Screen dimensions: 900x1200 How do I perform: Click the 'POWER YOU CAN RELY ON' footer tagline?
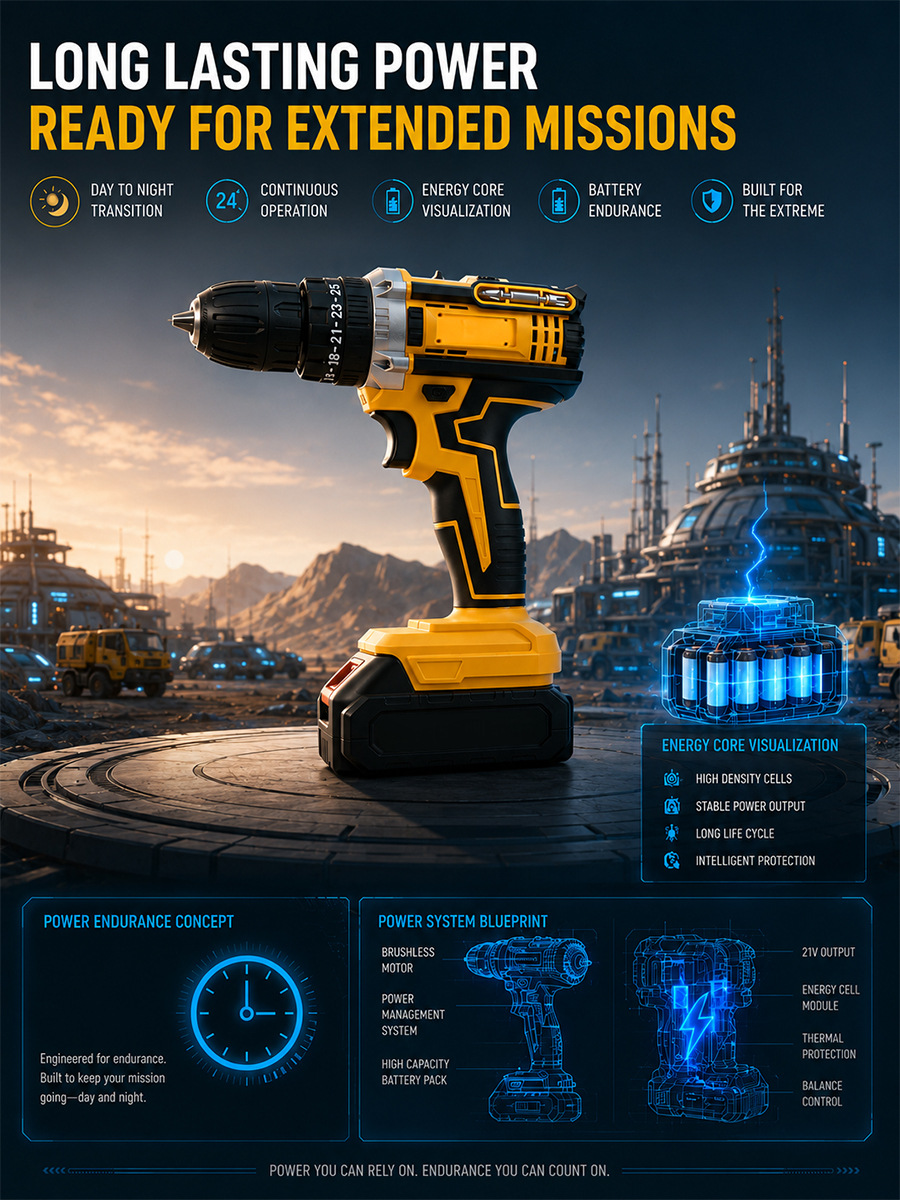[x=440, y=1170]
